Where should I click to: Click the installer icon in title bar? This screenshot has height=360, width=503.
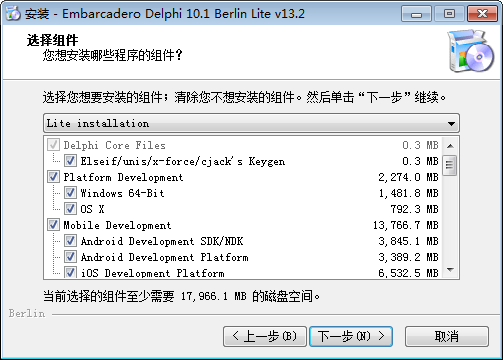pyautogui.click(x=13, y=13)
